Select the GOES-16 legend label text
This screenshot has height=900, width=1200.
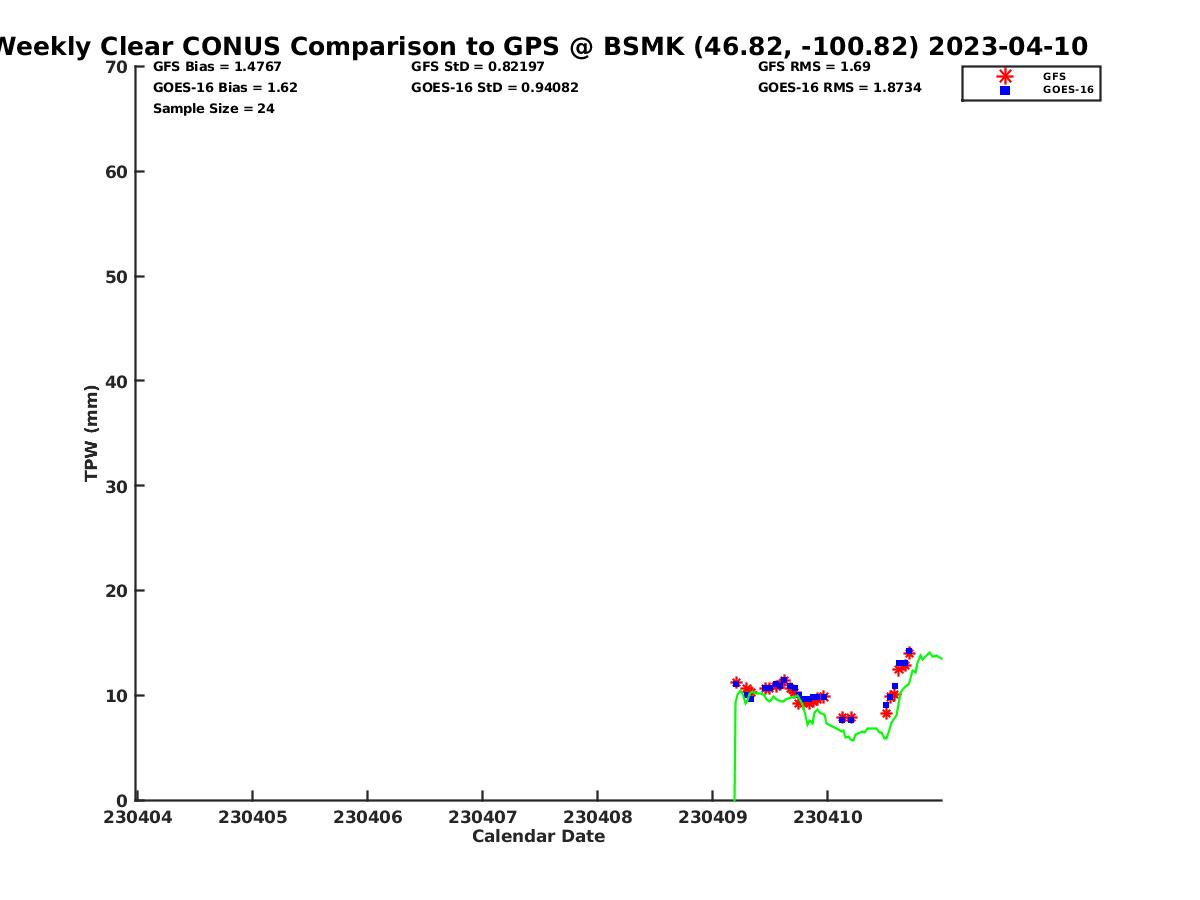[x=1067, y=90]
